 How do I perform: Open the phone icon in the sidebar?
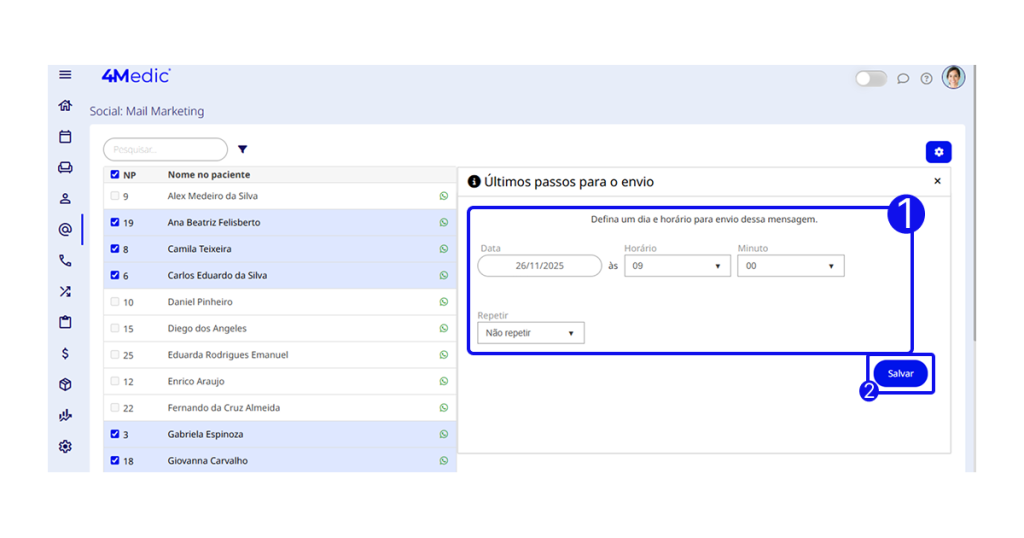(x=65, y=261)
